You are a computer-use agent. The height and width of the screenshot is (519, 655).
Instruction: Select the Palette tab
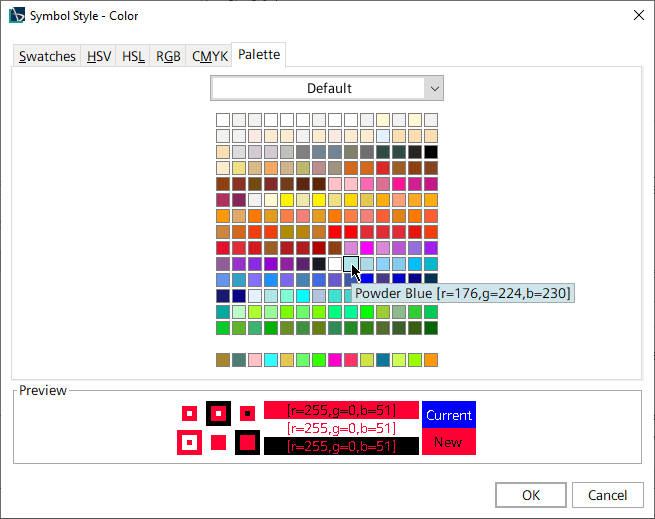point(259,55)
